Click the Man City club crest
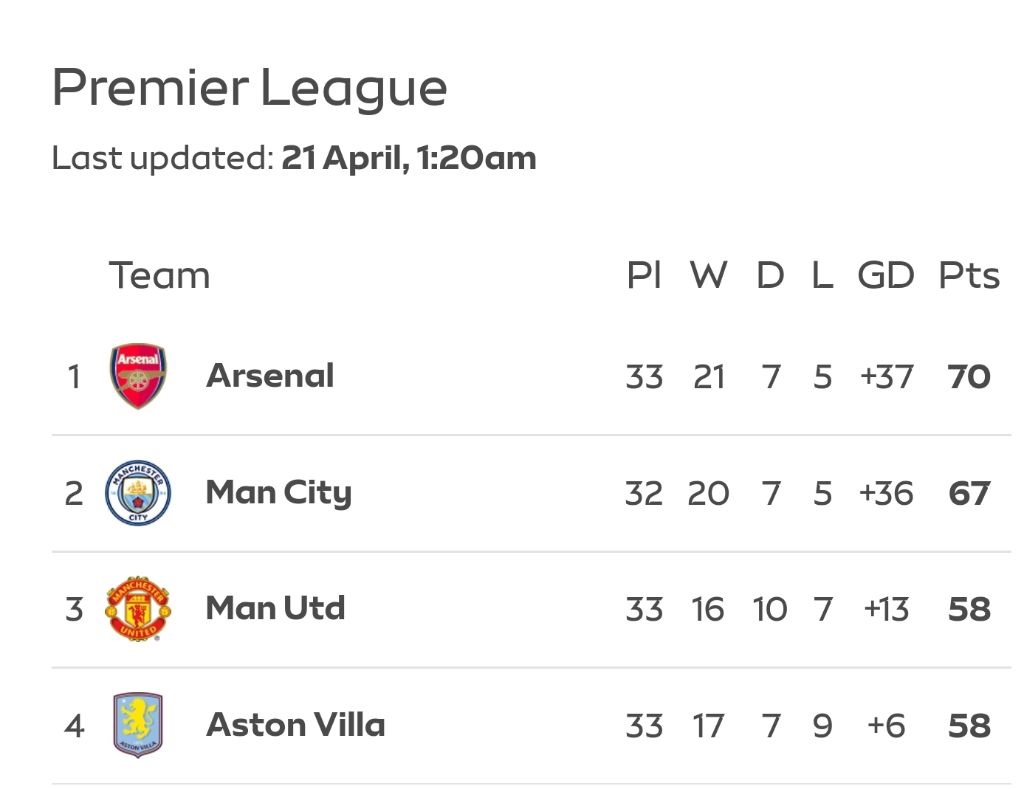The image size is (1024, 789). click(x=138, y=492)
